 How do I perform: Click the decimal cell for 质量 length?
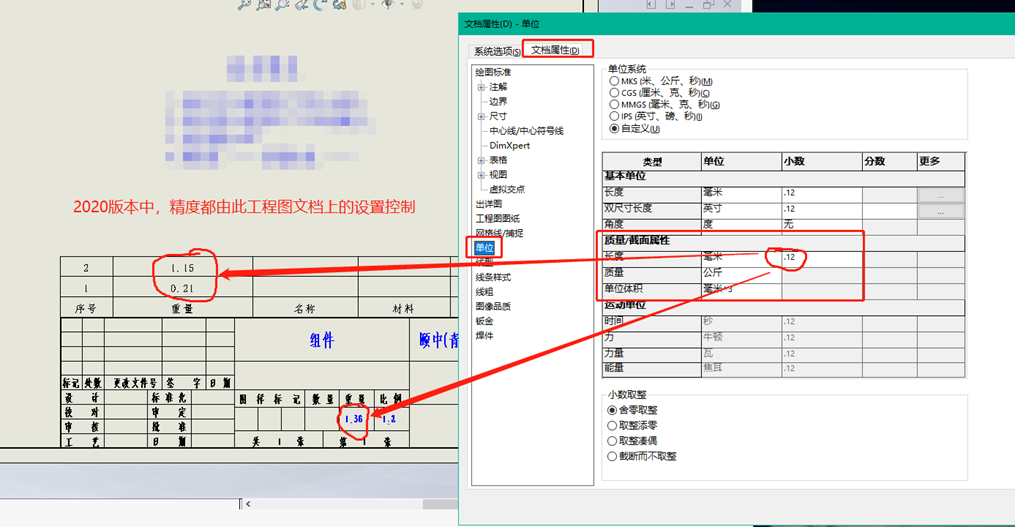tap(820, 257)
